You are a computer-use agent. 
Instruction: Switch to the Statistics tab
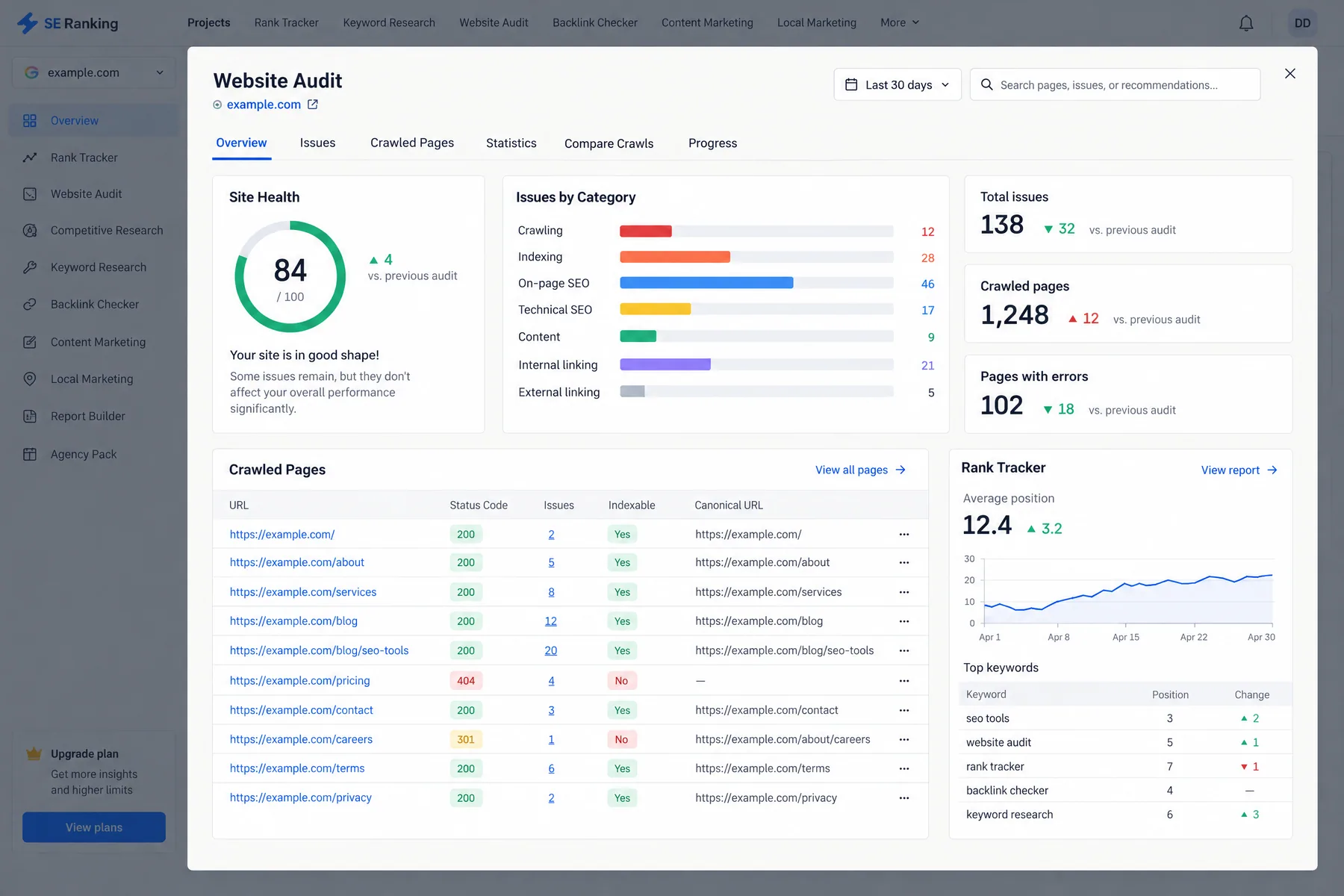[511, 143]
